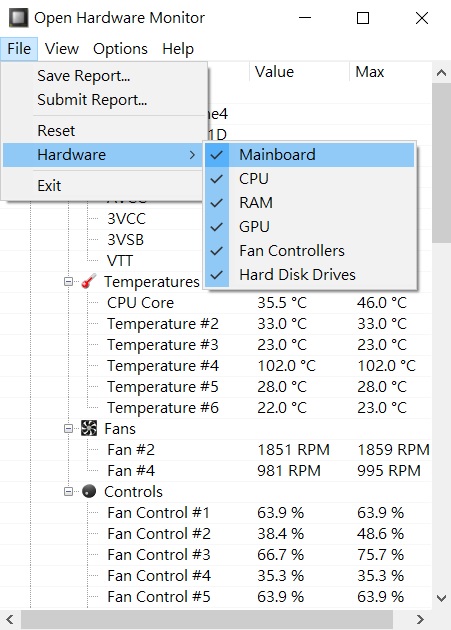Collapse the Temperatures tree node

coord(69,282)
